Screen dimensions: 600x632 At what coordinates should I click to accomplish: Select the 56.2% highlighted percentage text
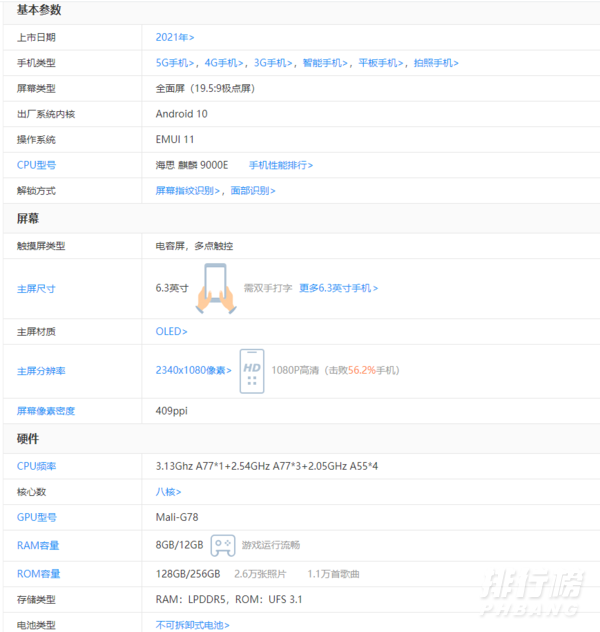pyautogui.click(x=362, y=370)
